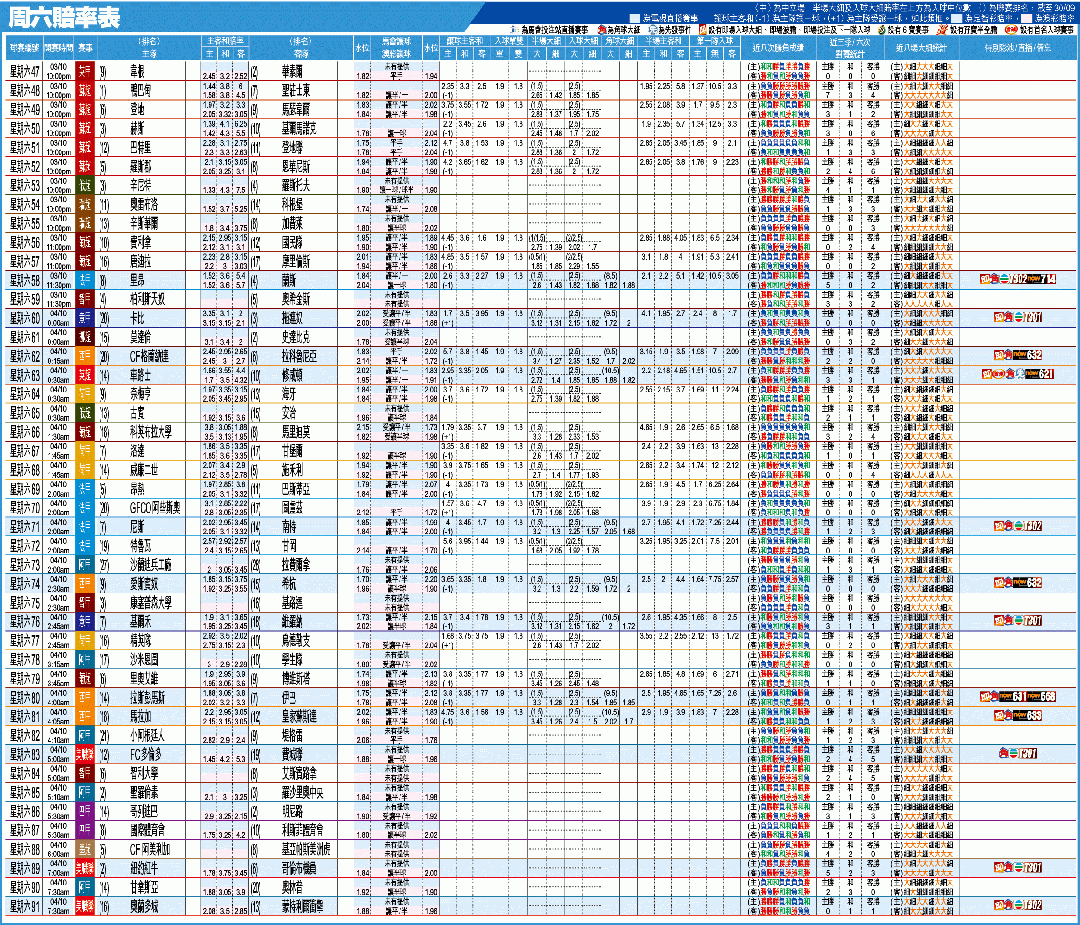
Task: Select the broadcast channel badges in row 星期六74
Action: click(x=1018, y=583)
